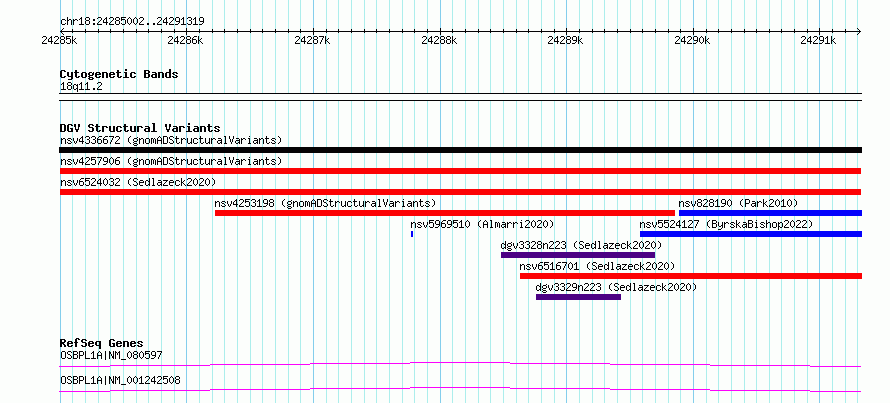Click the blue nsv5524127 ByrskaBishop2022 bar

click(x=751, y=234)
